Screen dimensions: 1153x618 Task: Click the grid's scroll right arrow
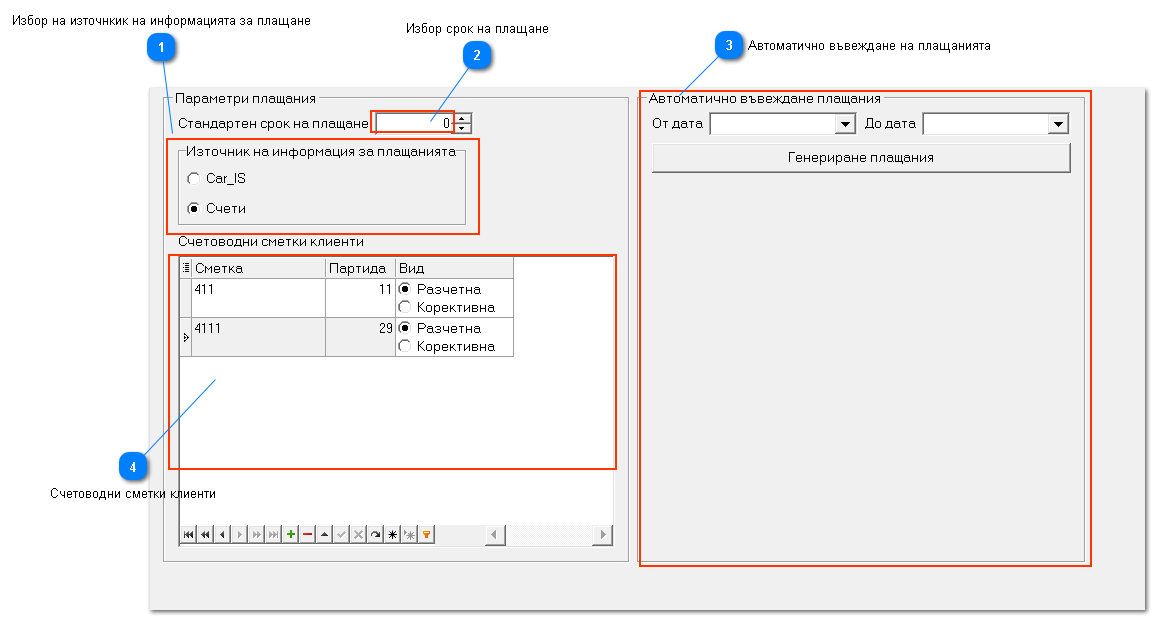602,535
